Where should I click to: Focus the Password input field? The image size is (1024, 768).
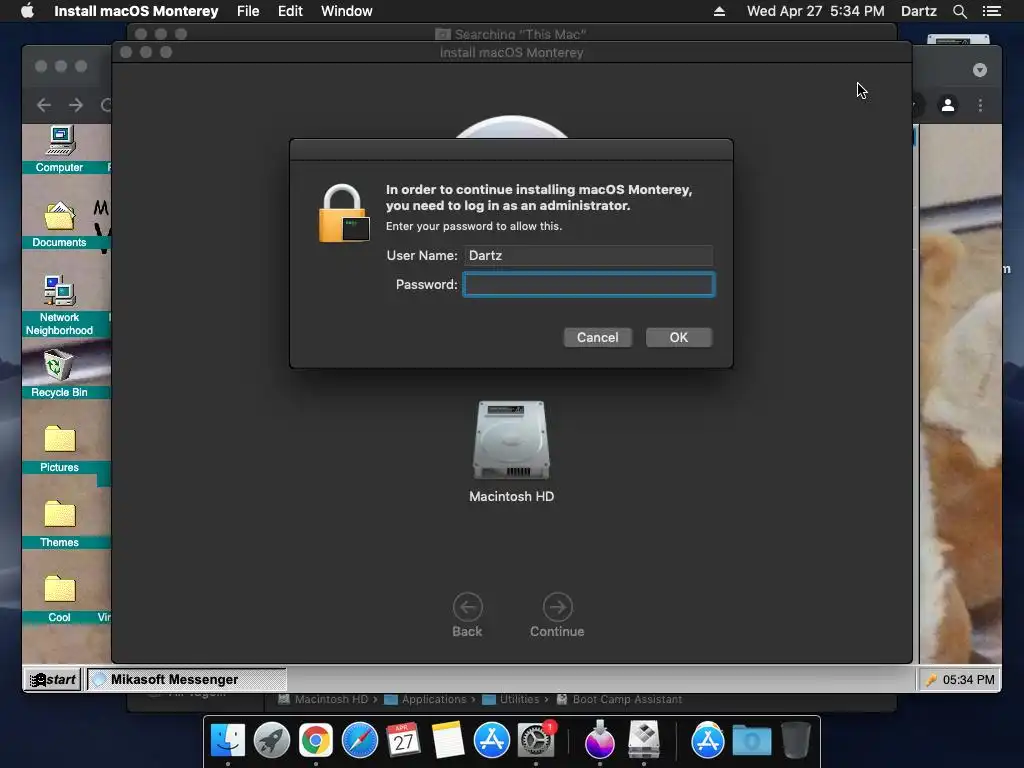click(x=589, y=285)
